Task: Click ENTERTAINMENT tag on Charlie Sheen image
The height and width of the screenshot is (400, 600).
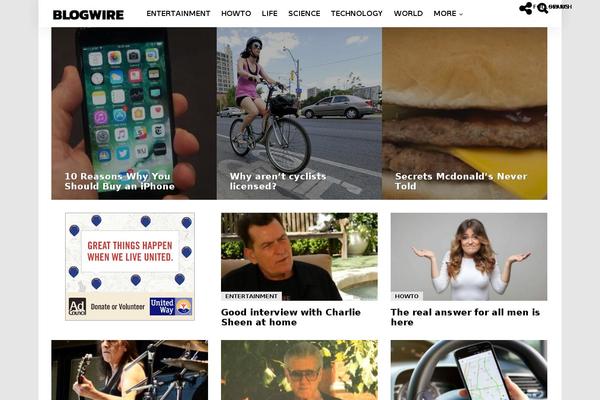Action: [x=251, y=296]
